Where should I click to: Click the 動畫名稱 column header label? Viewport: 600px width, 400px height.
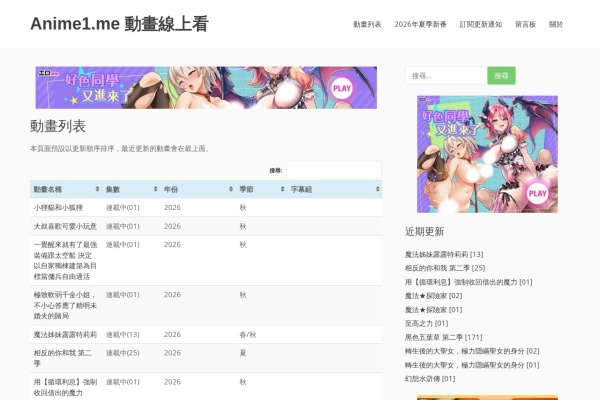[x=47, y=189]
